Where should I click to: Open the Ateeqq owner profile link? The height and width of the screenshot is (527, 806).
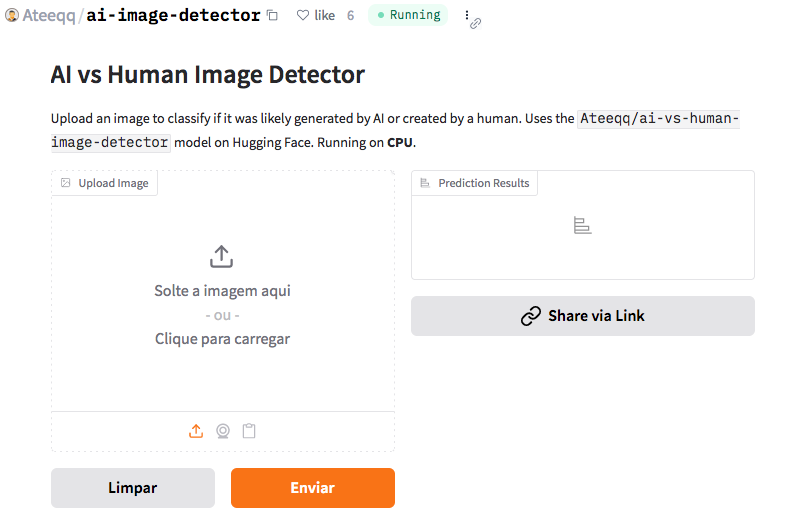point(49,16)
